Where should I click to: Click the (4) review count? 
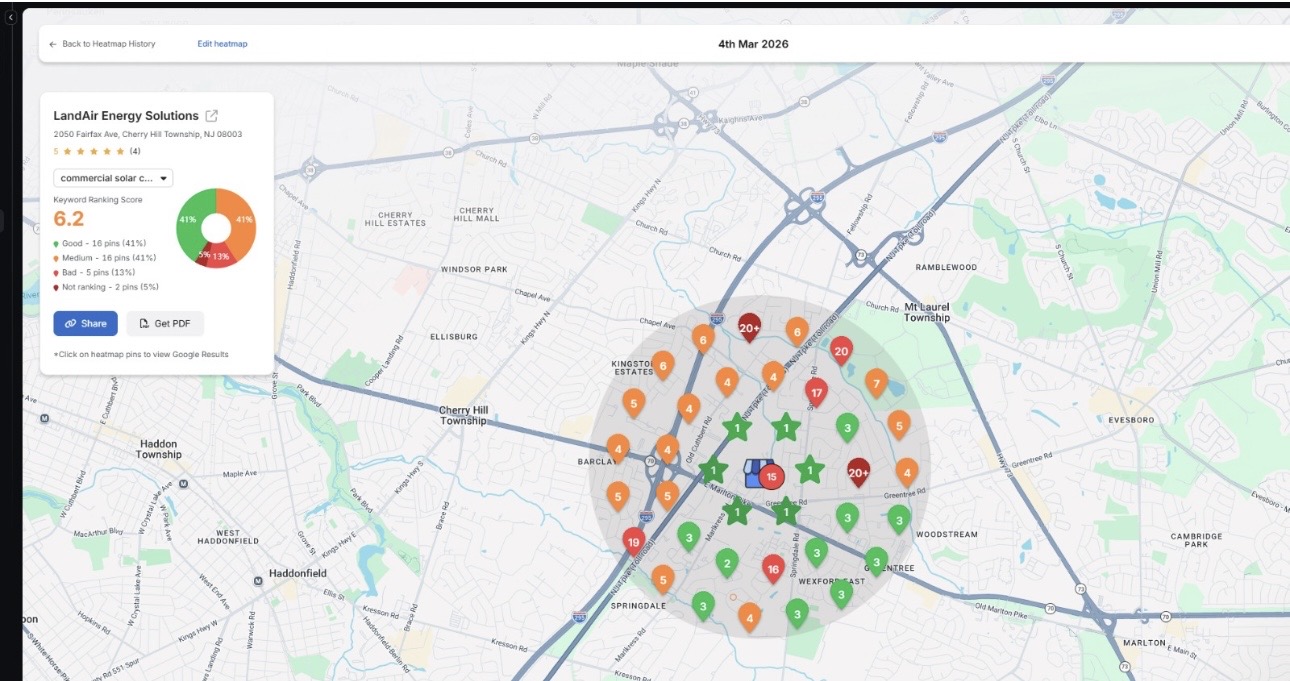(135, 151)
